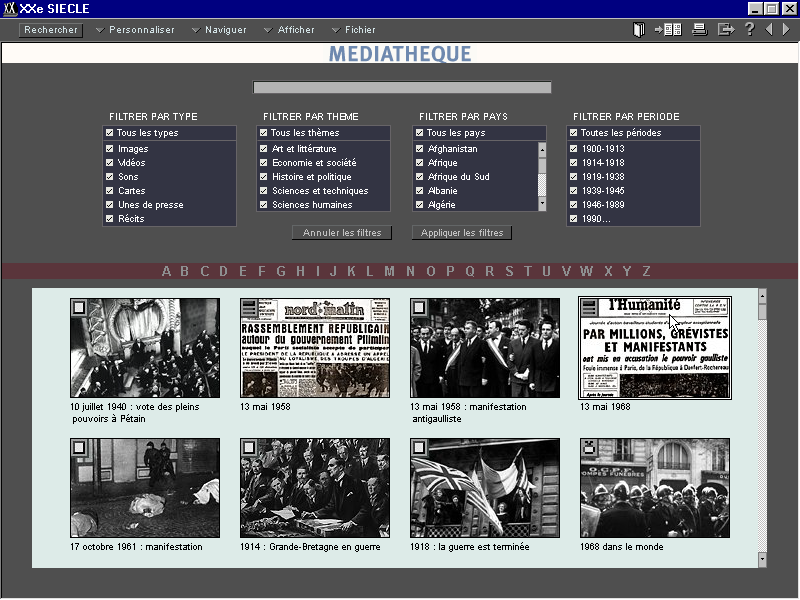Toggle the 'Tous les types' checkbox
Screen dimensions: 800x600
(110, 133)
